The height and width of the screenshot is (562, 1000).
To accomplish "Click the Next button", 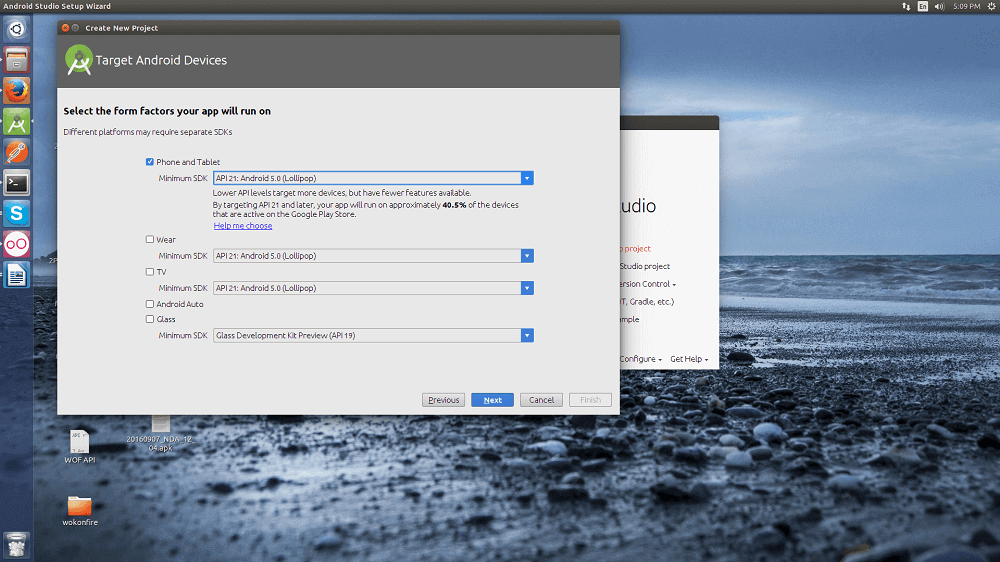I will pos(492,400).
